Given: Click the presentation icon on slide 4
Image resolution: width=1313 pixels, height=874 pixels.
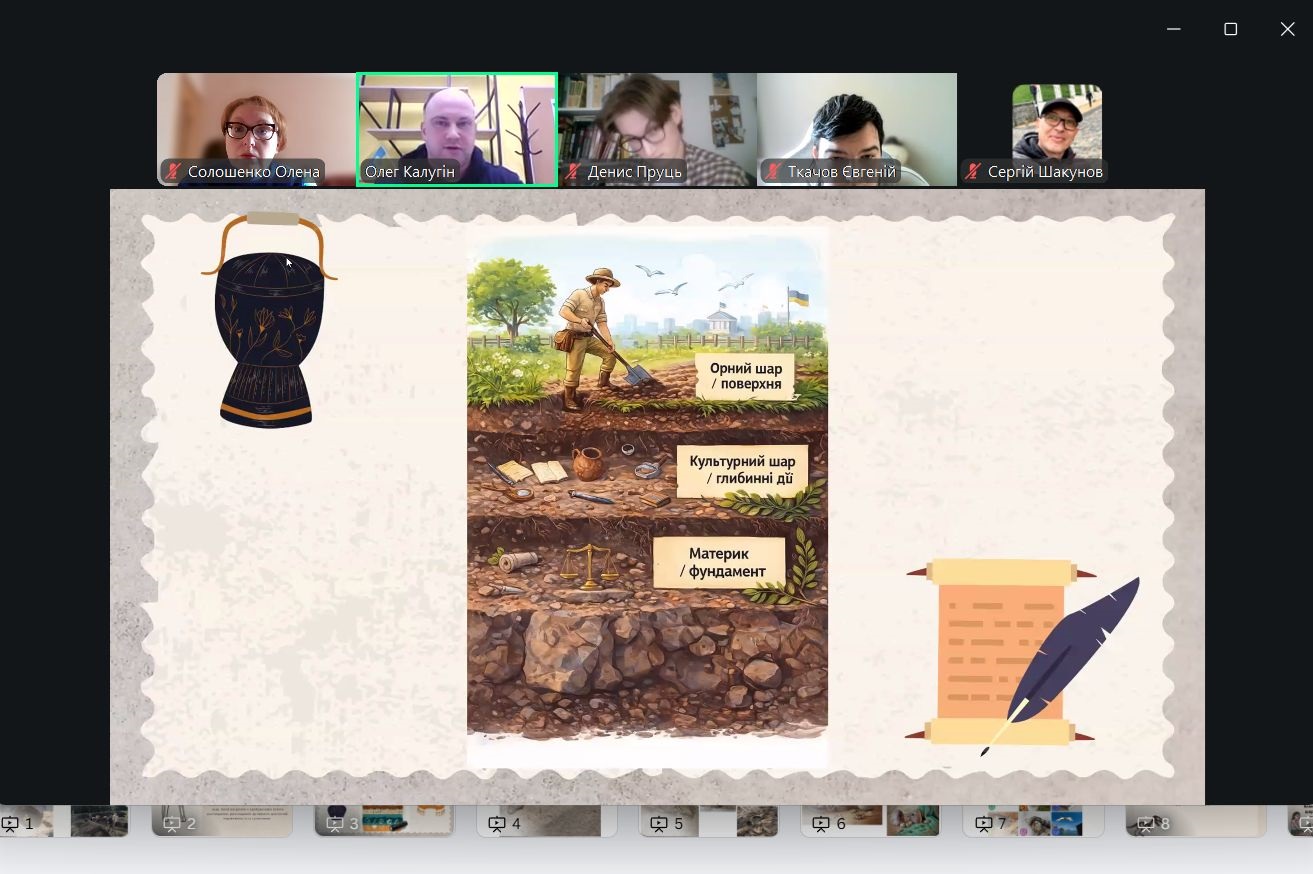Looking at the screenshot, I should [x=497, y=824].
